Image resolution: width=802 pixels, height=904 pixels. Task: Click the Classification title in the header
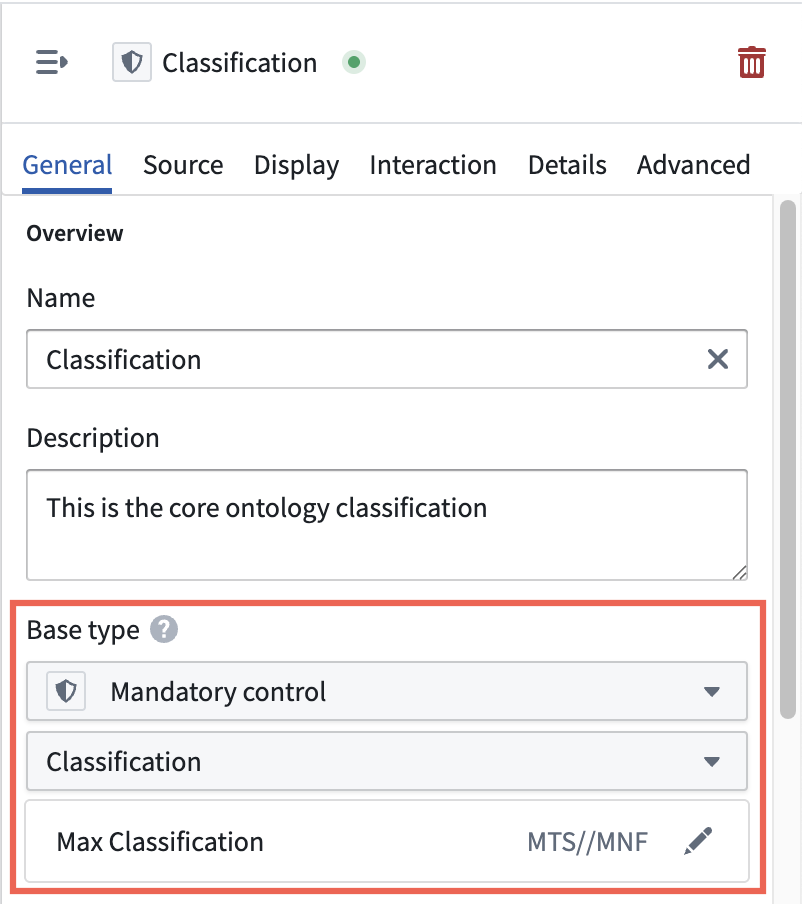click(x=240, y=63)
